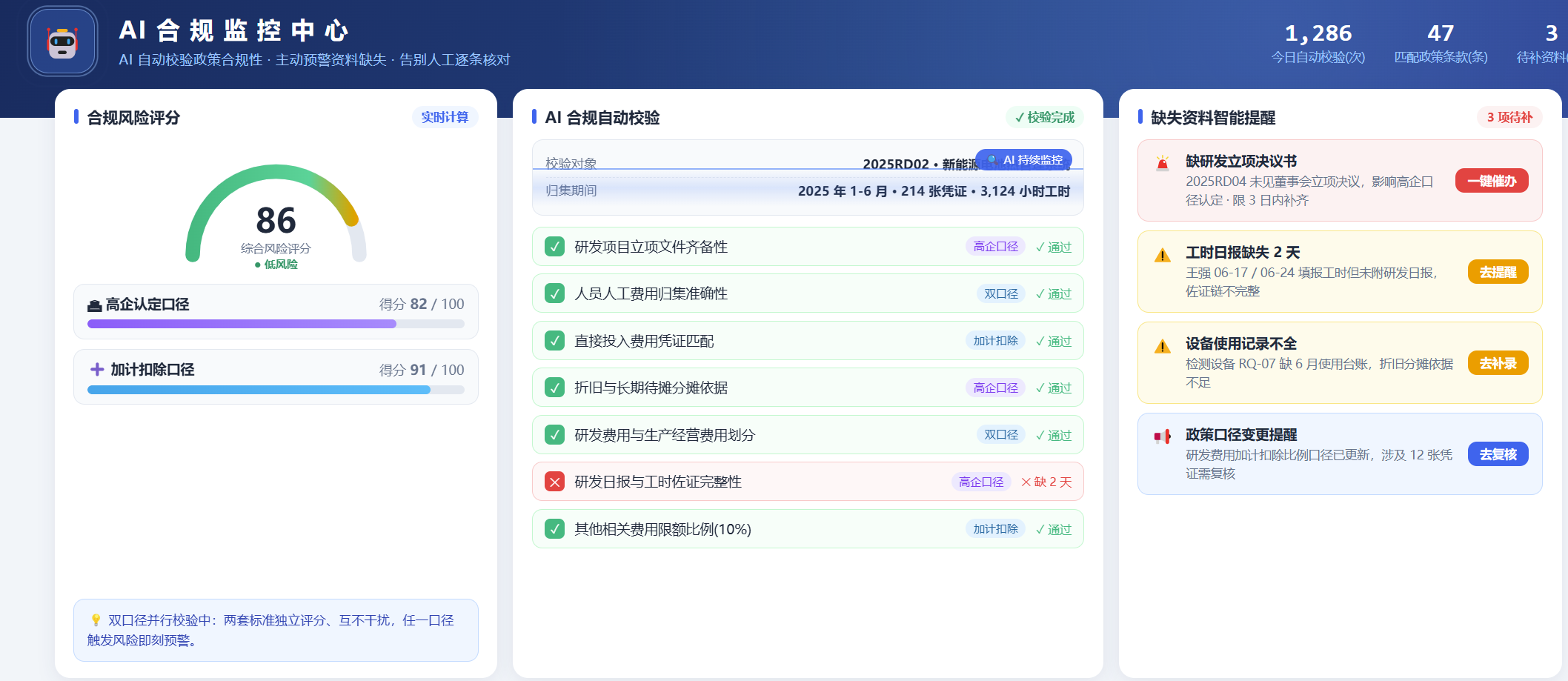Viewport: 1568px width, 681px height.
Task: Click the 去提醒 button
Action: (x=1498, y=272)
